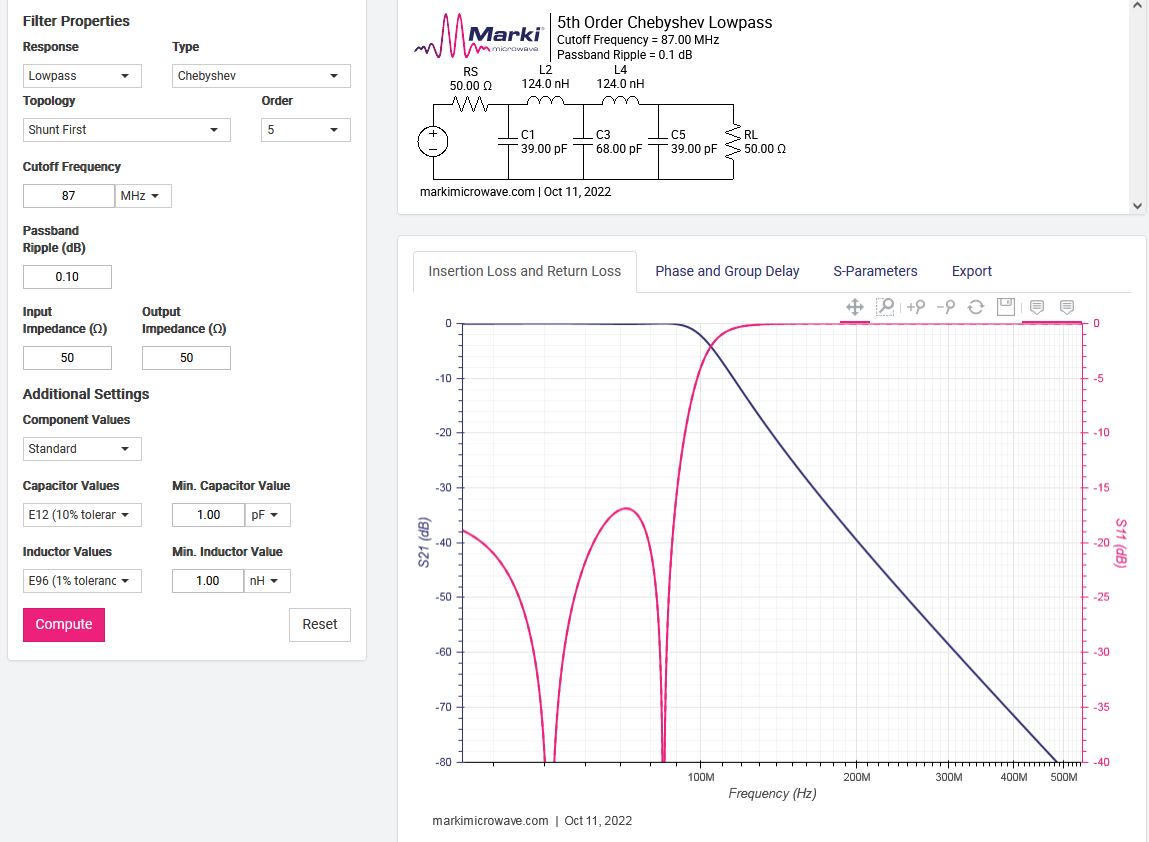Reset the plot view with the refresh icon
Viewport: 1149px width, 842px height.
tap(975, 307)
